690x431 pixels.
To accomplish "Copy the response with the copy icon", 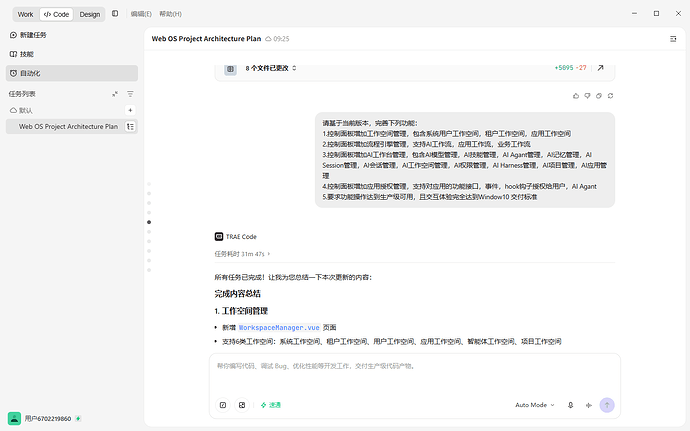I will 598,96.
